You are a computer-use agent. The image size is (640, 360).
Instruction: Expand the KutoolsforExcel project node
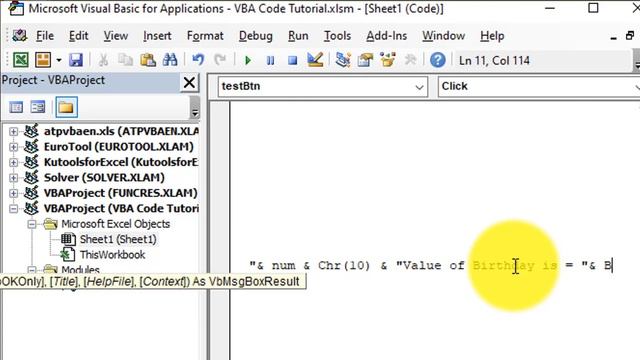pos(13,162)
